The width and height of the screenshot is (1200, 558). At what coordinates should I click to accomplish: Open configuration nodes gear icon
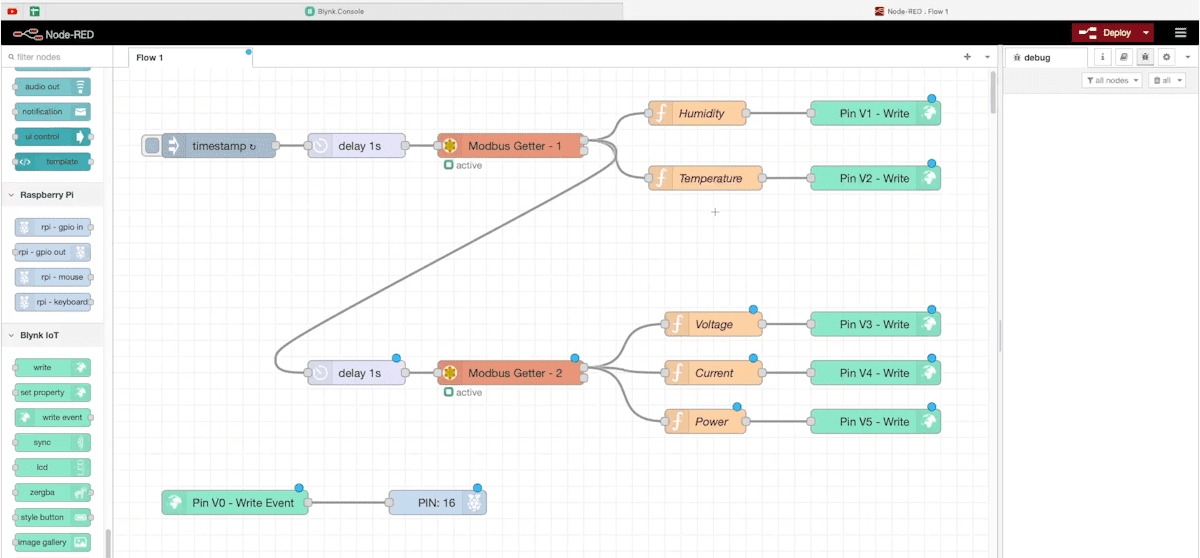1166,58
